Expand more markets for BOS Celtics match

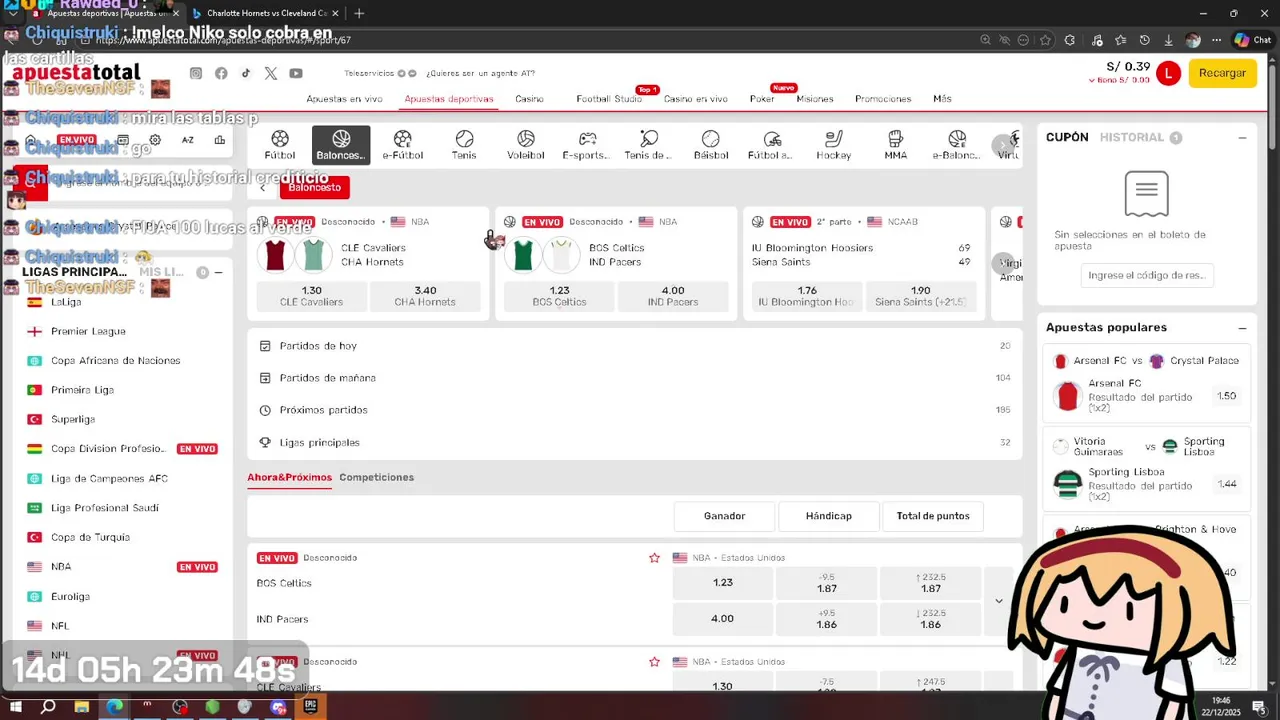click(998, 601)
